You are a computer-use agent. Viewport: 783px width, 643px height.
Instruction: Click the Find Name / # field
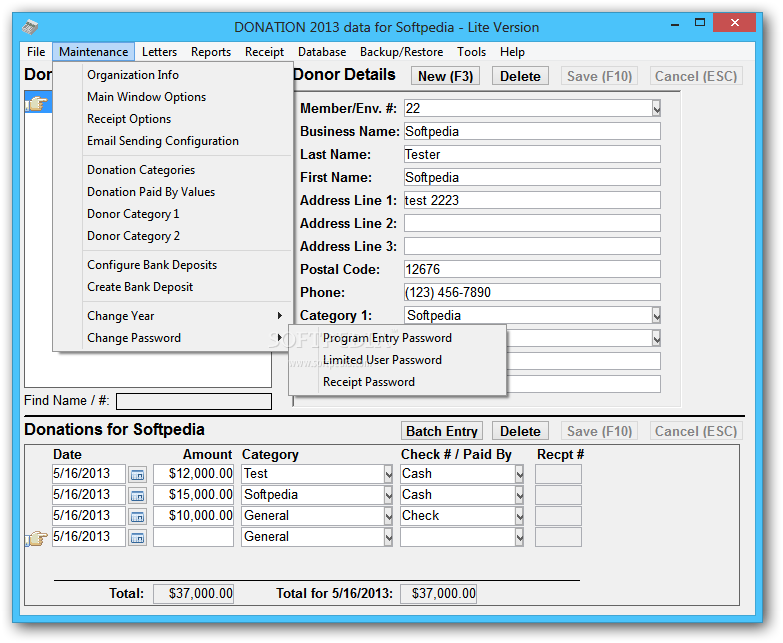194,401
